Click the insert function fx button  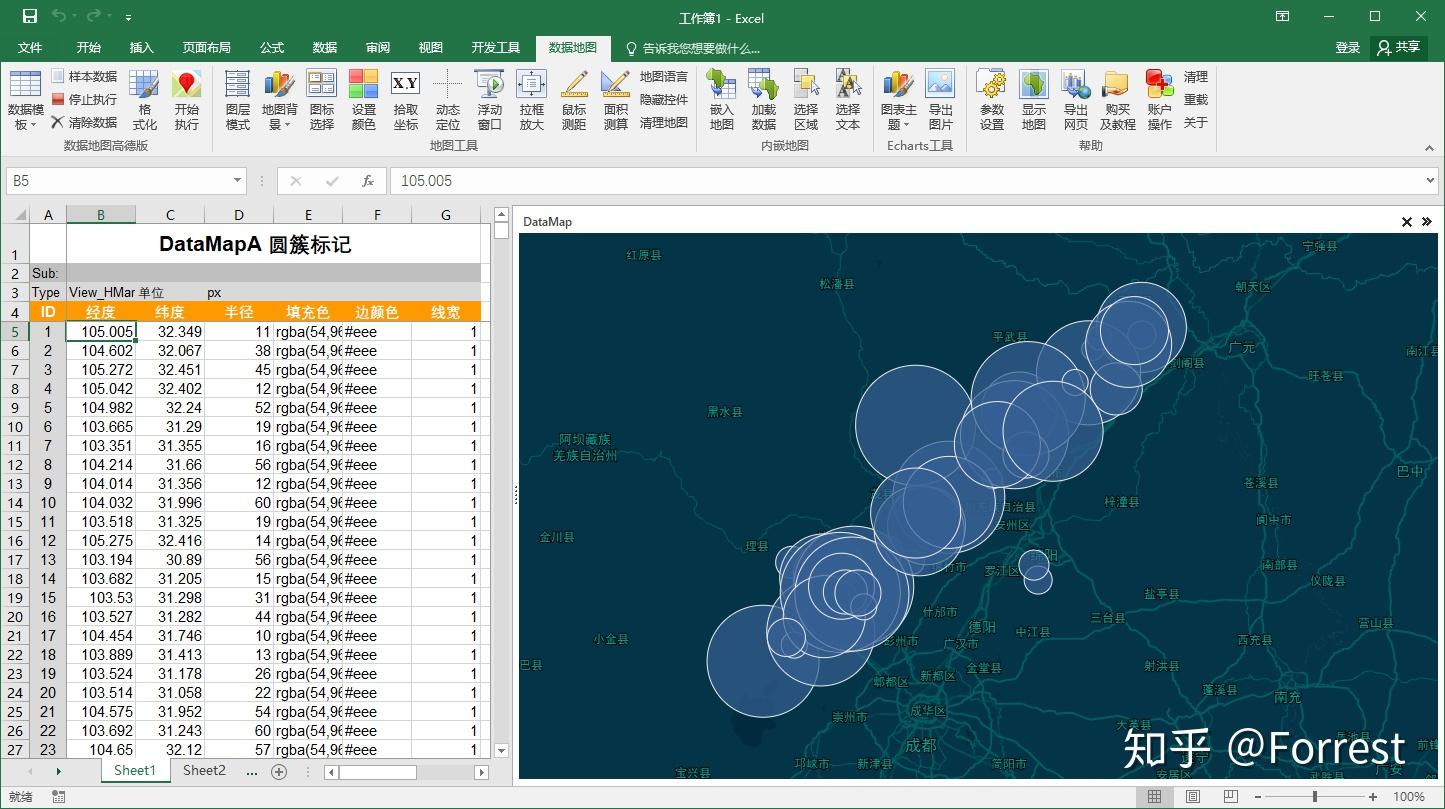(x=368, y=181)
